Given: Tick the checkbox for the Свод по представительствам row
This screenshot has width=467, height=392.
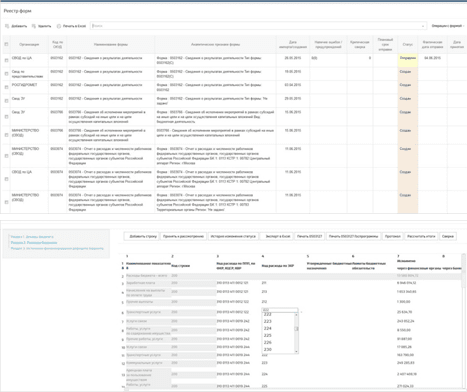Looking at the screenshot, I should coord(6,74).
